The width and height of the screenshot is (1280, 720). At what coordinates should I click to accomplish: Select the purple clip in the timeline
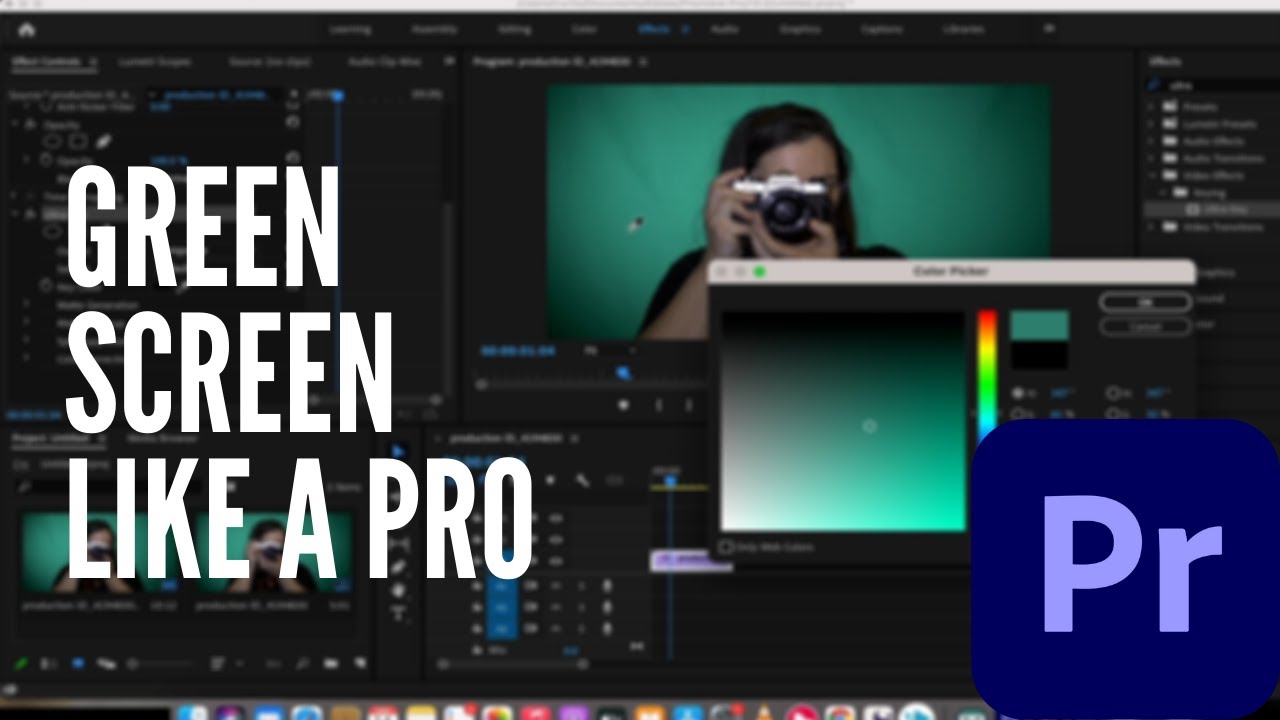[691, 561]
